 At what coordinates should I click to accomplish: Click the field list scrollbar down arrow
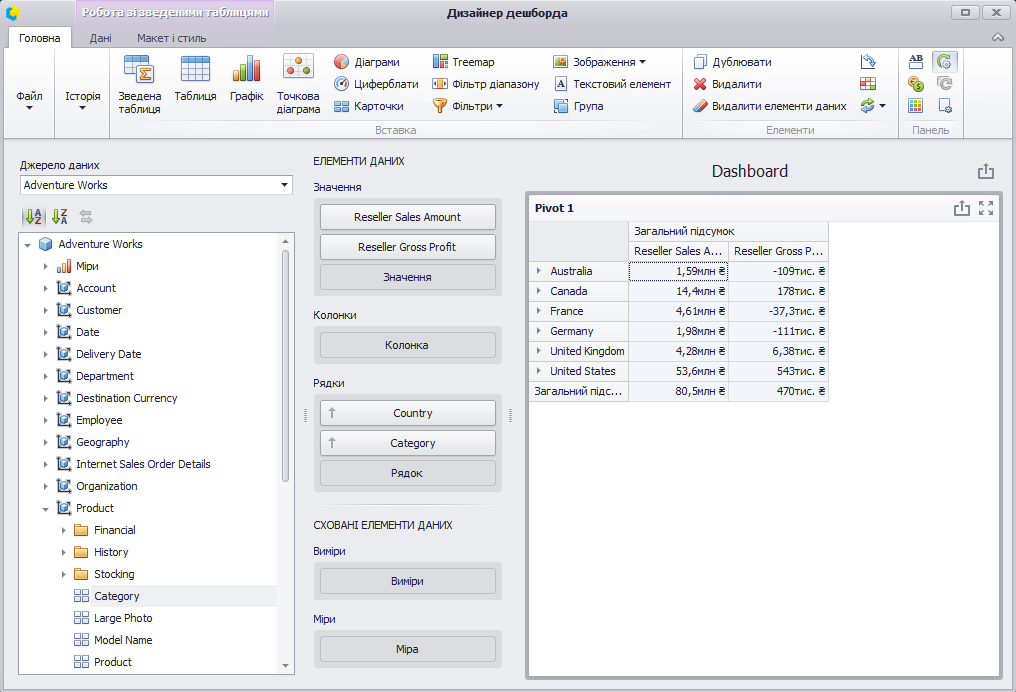pyautogui.click(x=286, y=666)
